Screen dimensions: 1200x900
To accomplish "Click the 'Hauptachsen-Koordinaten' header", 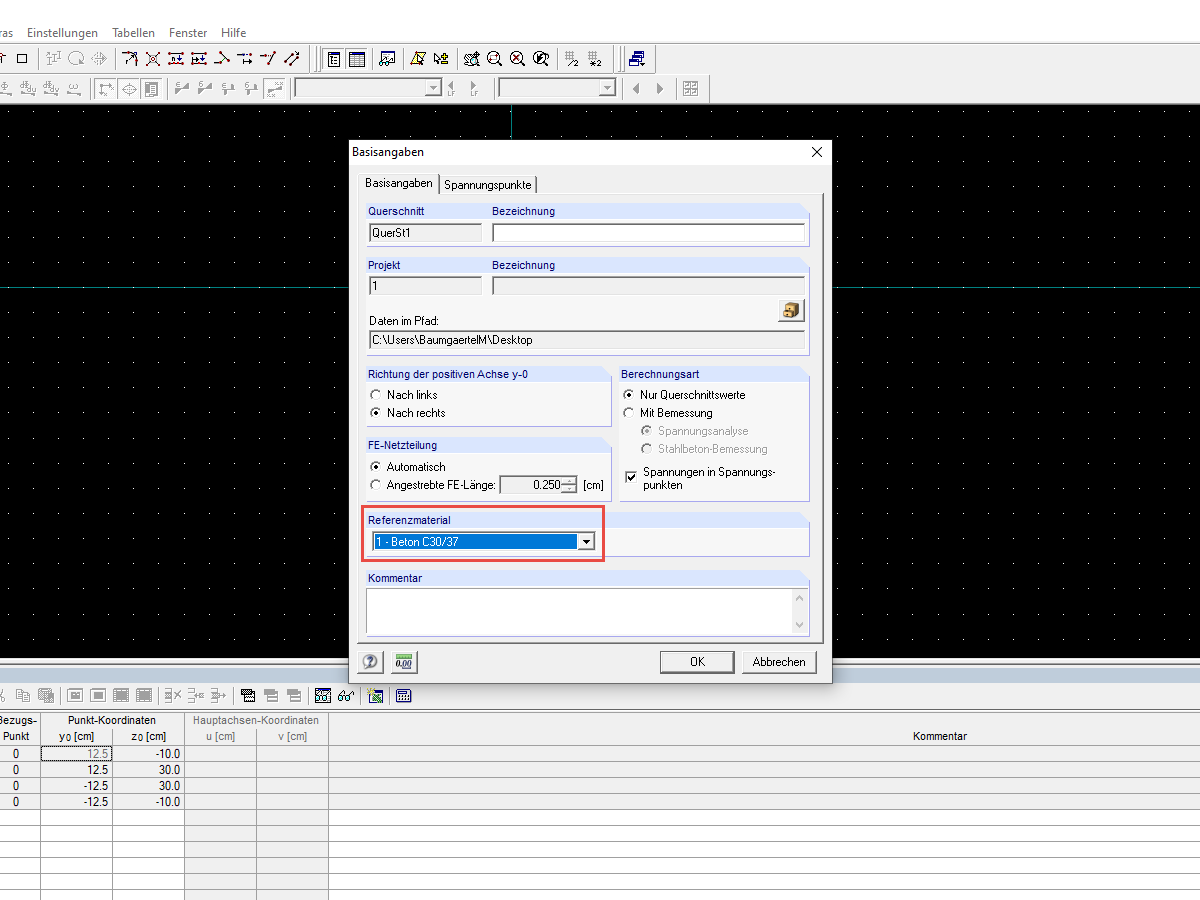I will coord(257,720).
